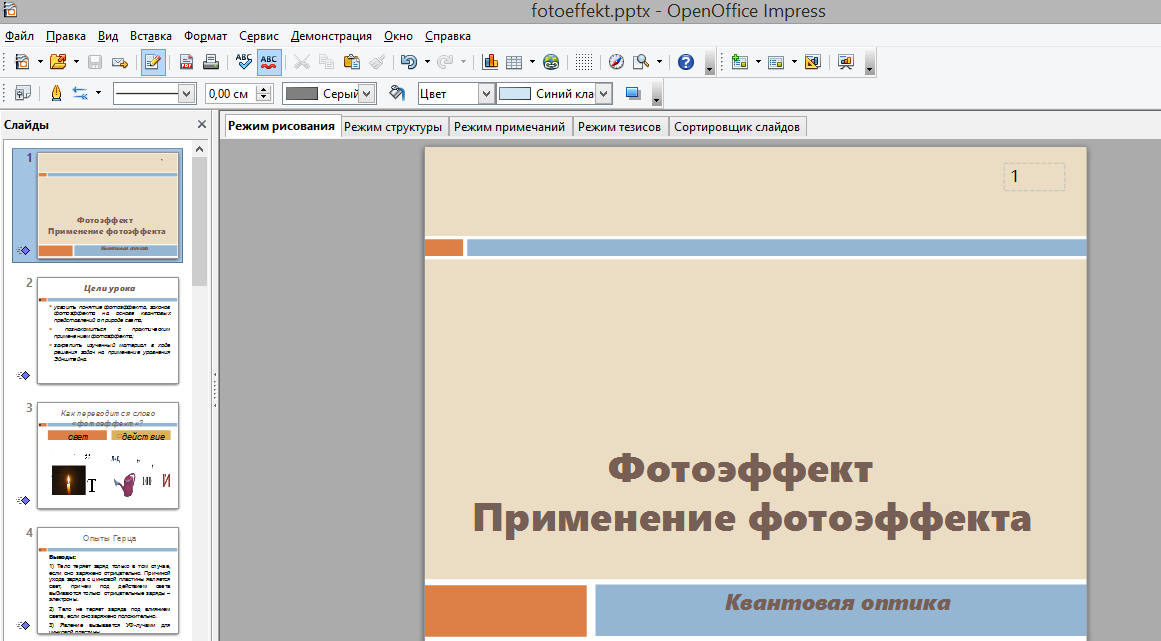Insert a chart from the toolbar
The height and width of the screenshot is (641, 1161).
(490, 62)
